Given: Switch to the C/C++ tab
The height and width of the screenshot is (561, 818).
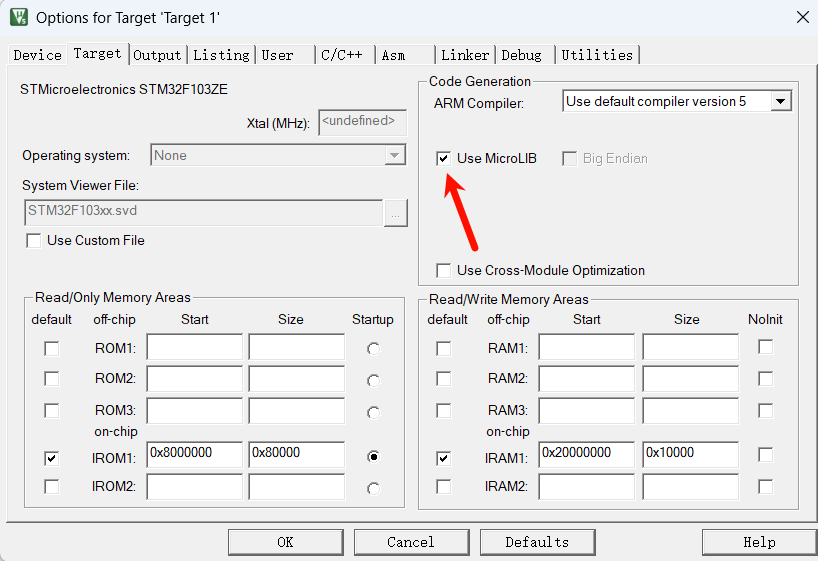Looking at the screenshot, I should point(341,55).
